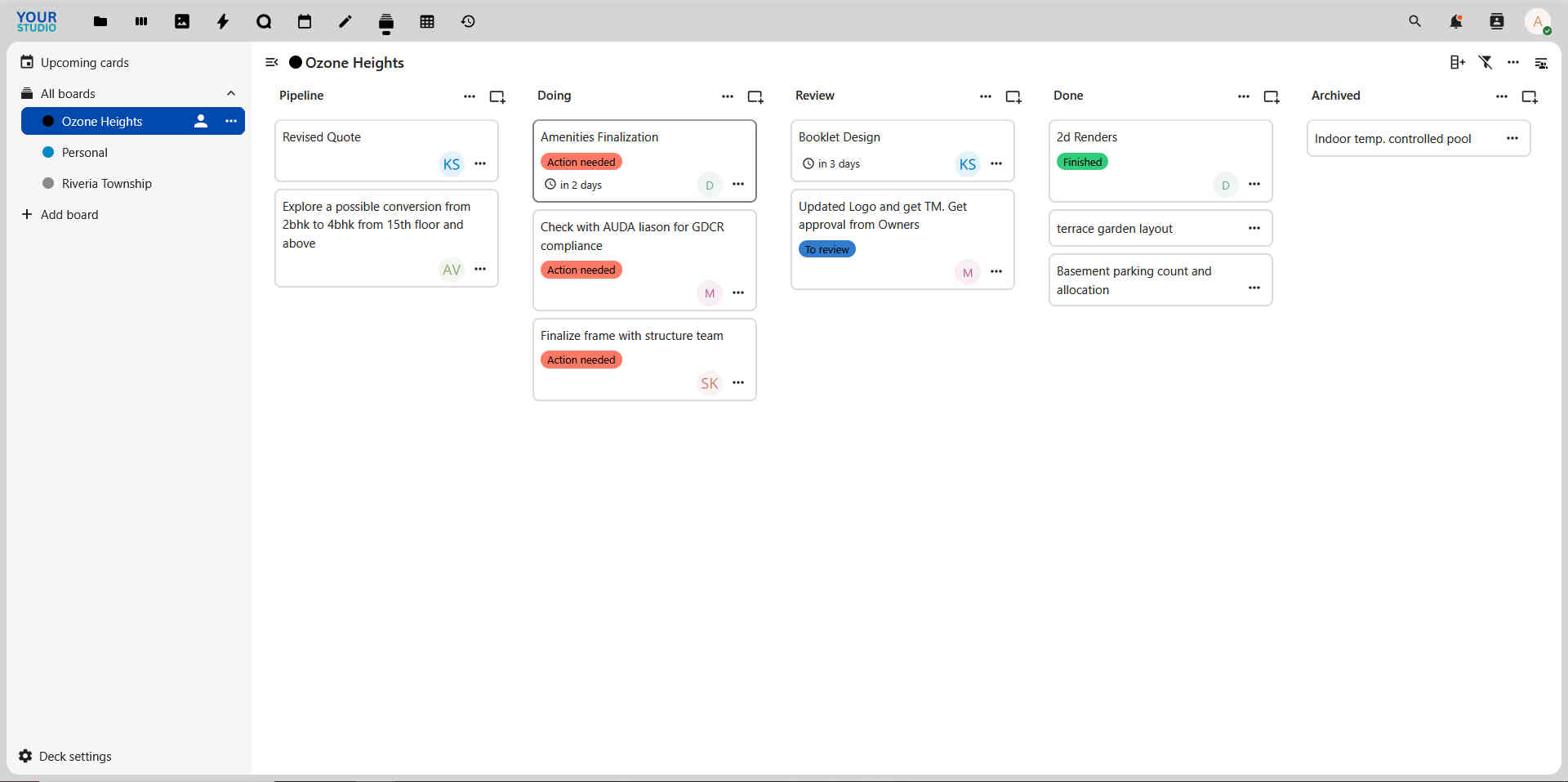
Task: Click the blue To review label
Action: [x=826, y=250]
